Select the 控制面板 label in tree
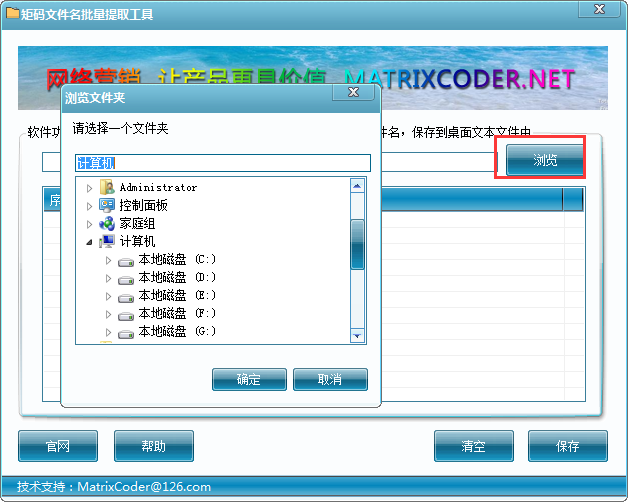The height and width of the screenshot is (502, 628). point(143,206)
